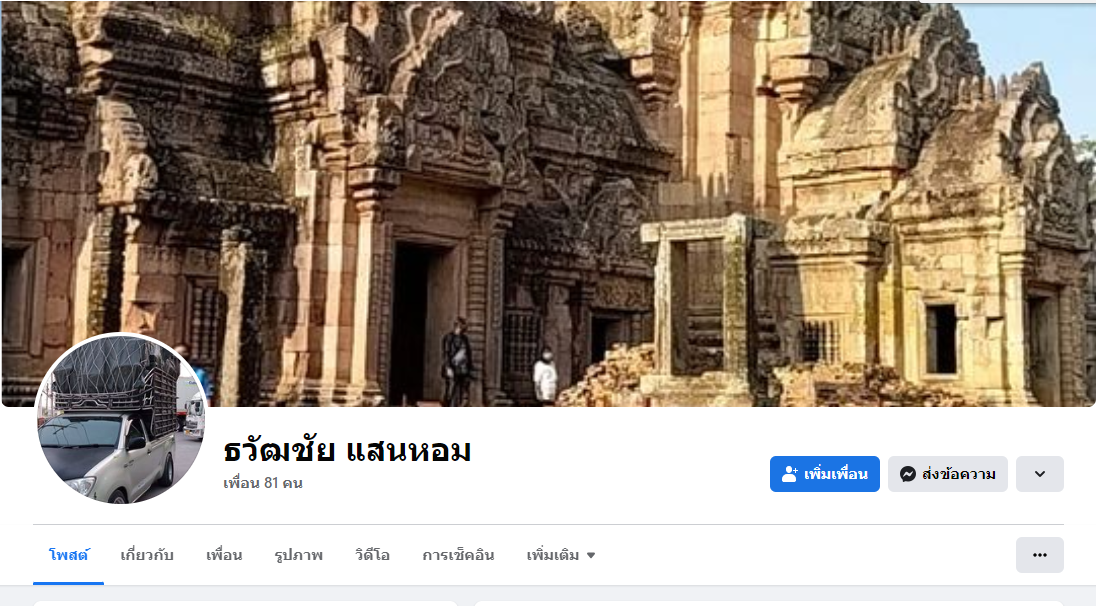Image resolution: width=1096 pixels, height=606 pixels.
Task: Click the person in black at the temple doorway
Action: click(x=456, y=361)
